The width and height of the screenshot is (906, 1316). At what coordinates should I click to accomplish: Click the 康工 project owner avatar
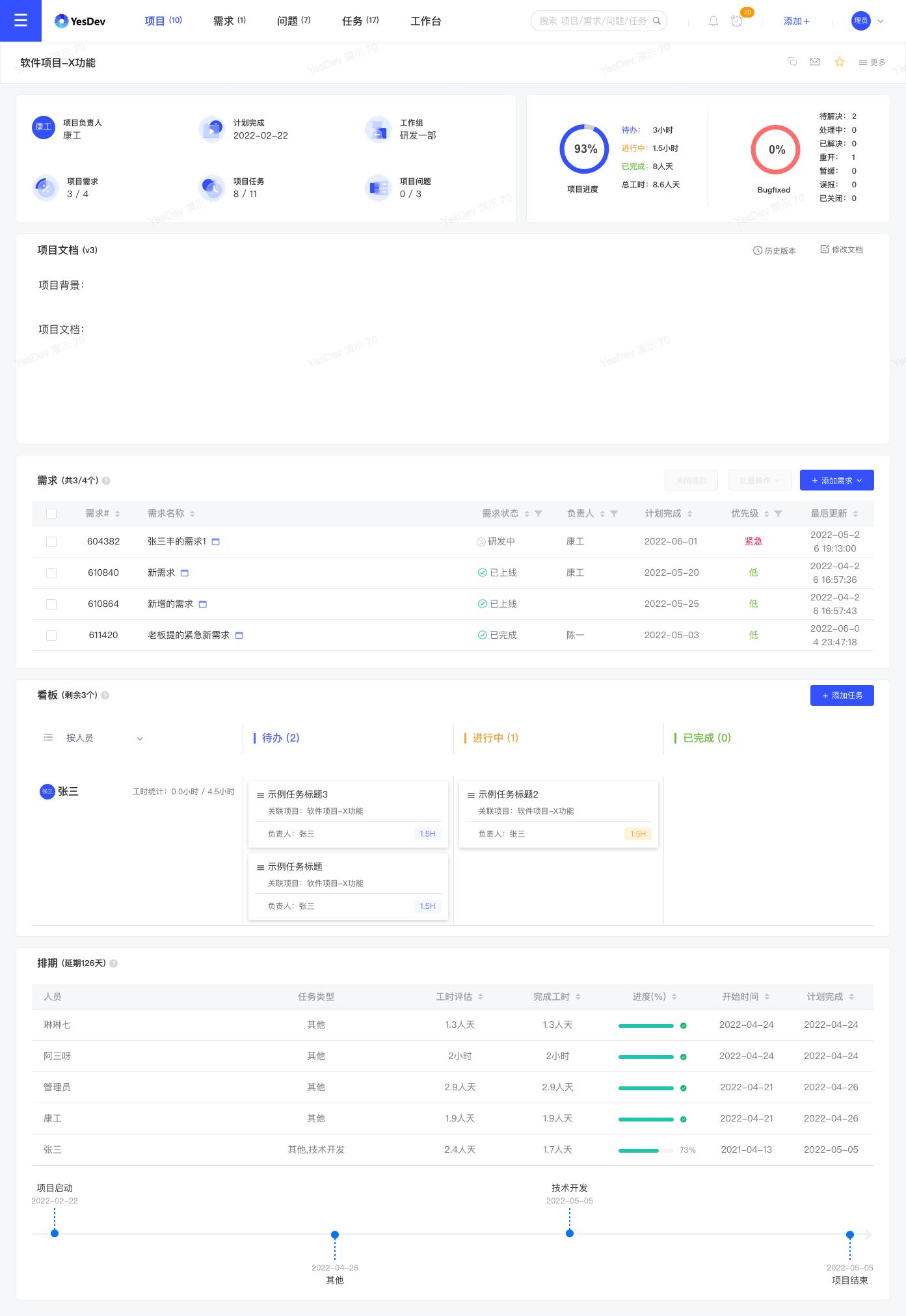point(44,127)
